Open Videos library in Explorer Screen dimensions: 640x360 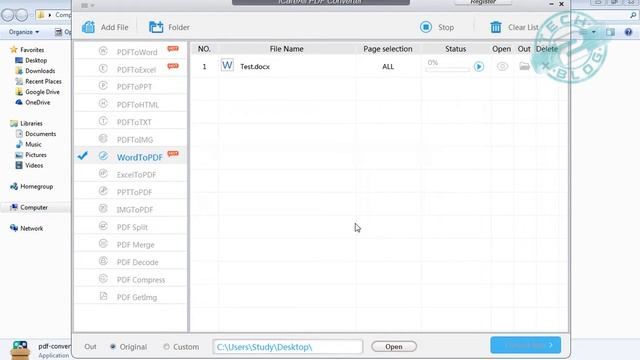[29, 166]
